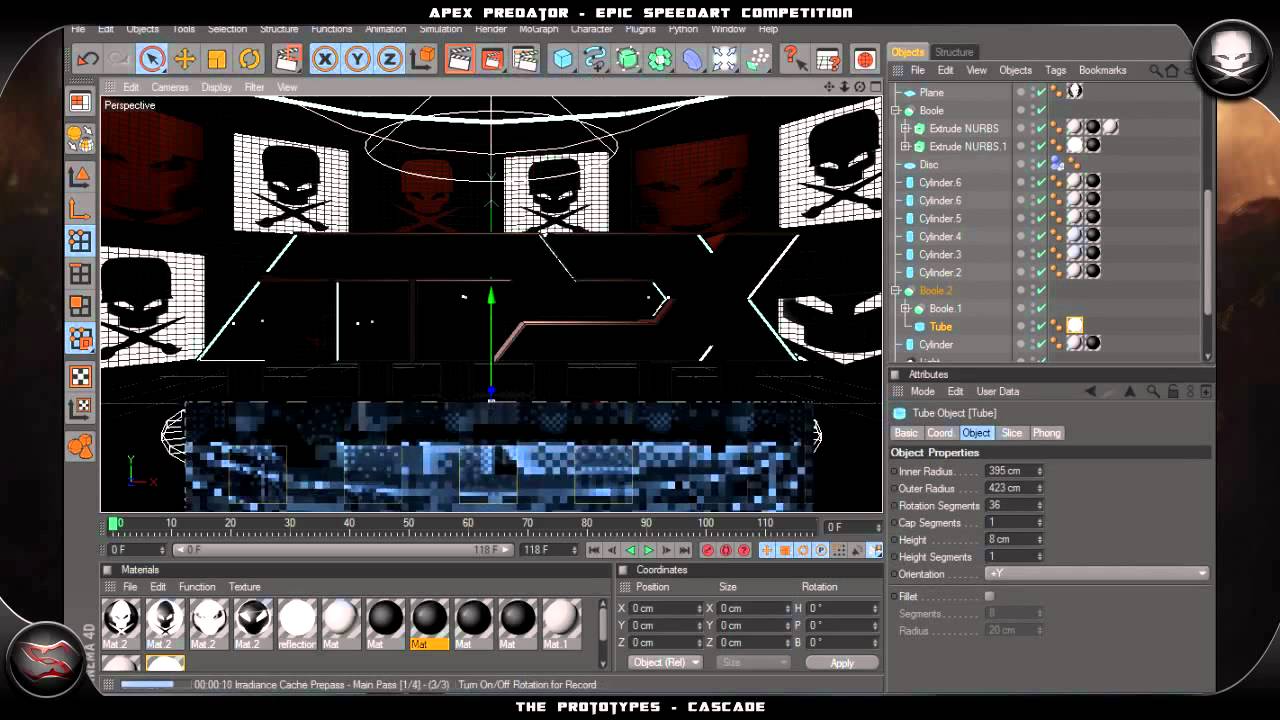Click the green HyperNURBS cage icon
This screenshot has height=720, width=1280.
point(628,59)
